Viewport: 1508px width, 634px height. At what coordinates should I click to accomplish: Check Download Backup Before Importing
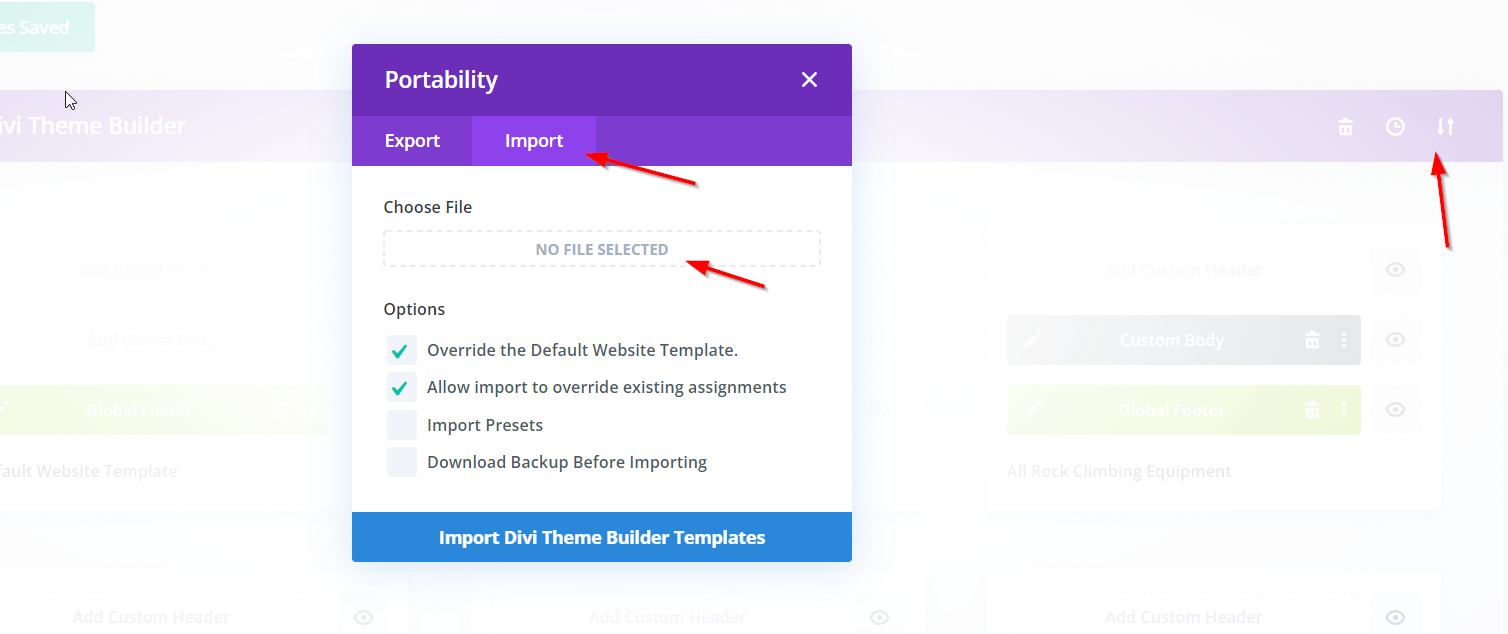pos(402,462)
